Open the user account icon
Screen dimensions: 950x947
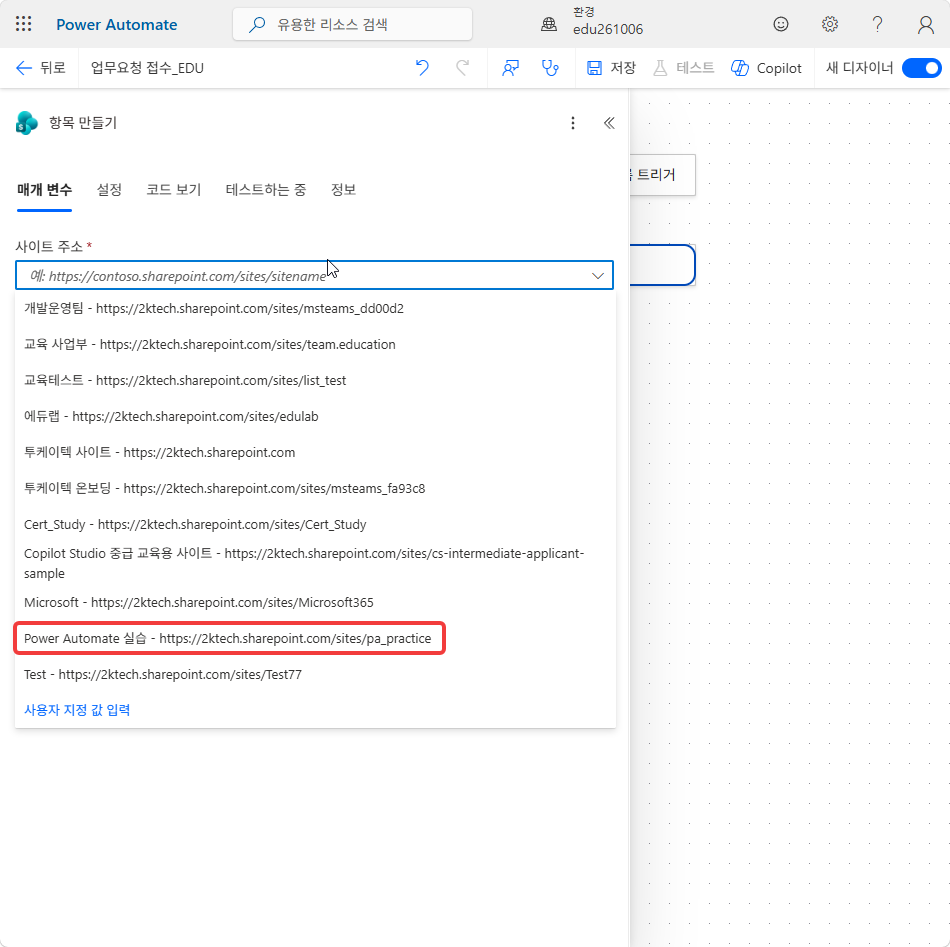[x=925, y=25]
